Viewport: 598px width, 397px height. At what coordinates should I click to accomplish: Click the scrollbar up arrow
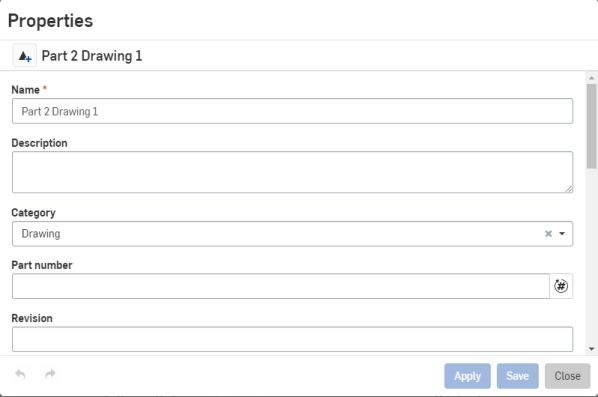point(592,78)
